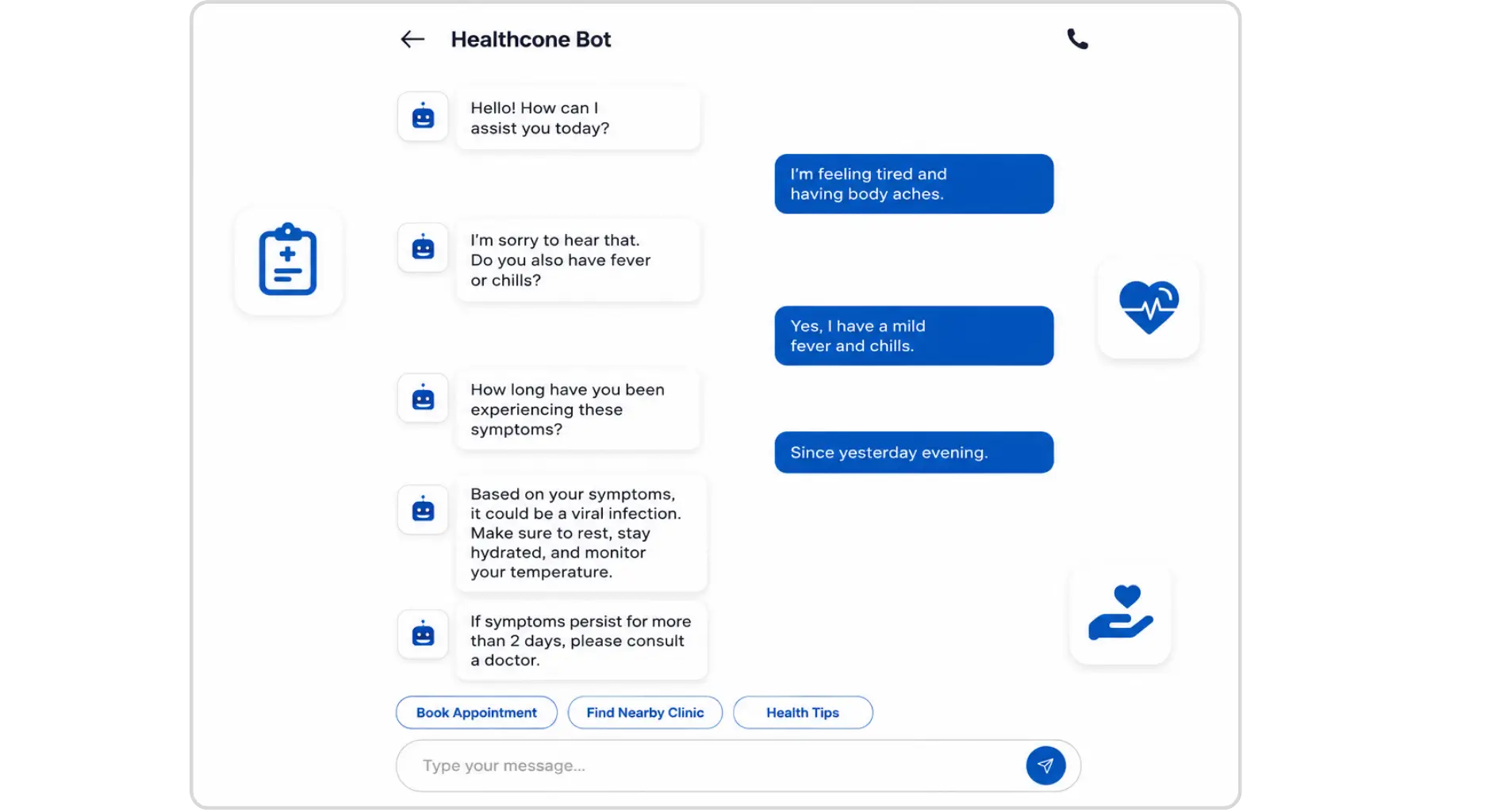This screenshot has height=812, width=1496.
Task: Click the 'Healthcone Bot' title
Action: pyautogui.click(x=531, y=39)
